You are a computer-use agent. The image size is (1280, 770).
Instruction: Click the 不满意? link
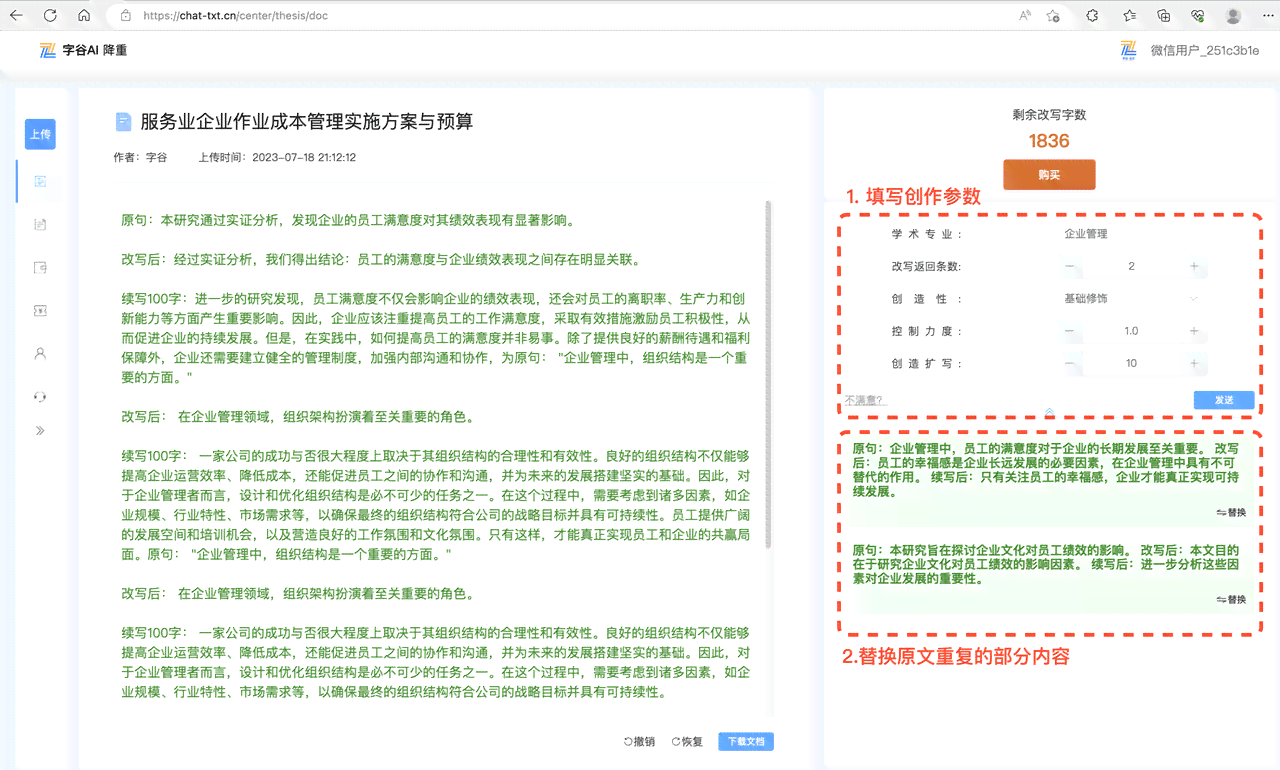pos(865,400)
